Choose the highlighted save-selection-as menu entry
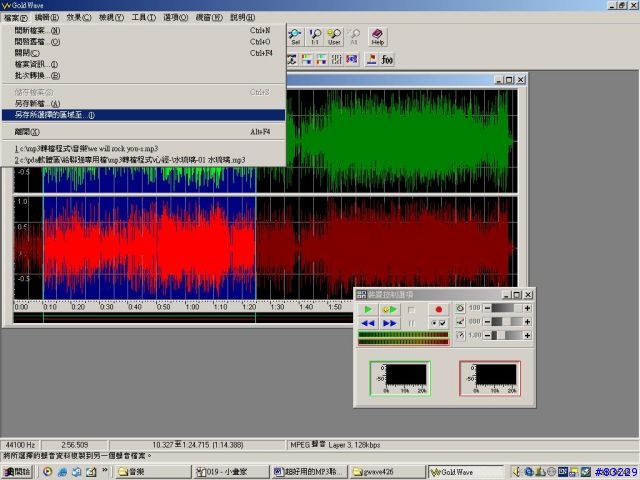The height and width of the screenshot is (480, 640). pyautogui.click(x=143, y=115)
